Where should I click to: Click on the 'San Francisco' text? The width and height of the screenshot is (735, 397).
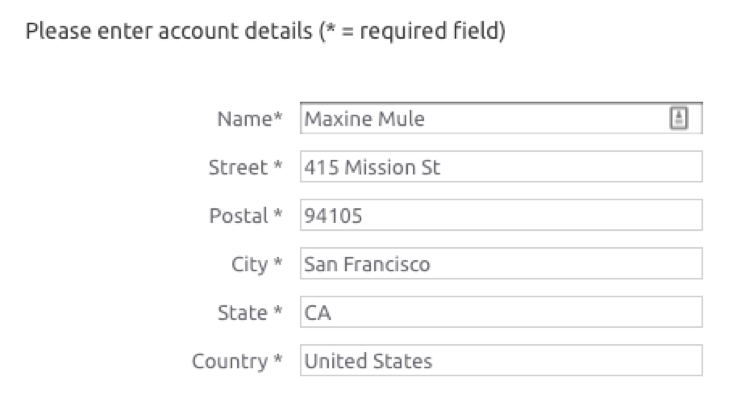coord(367,264)
